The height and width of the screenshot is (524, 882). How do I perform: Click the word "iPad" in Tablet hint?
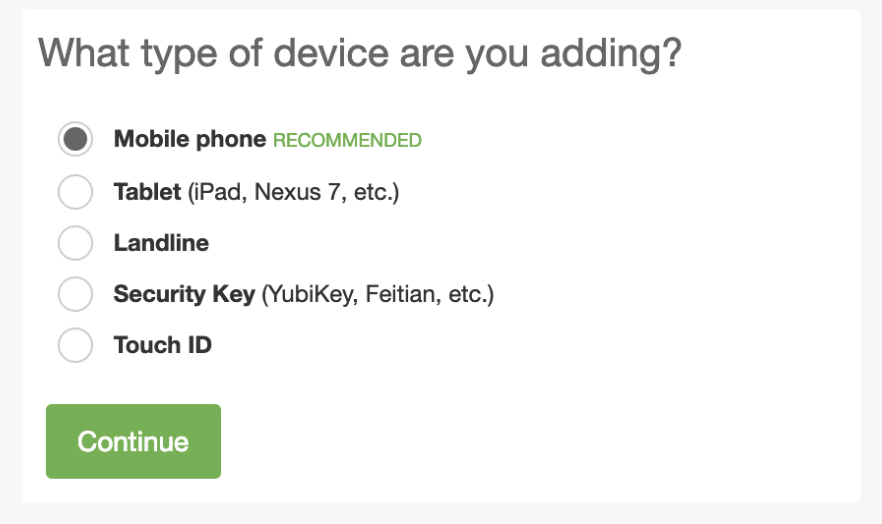pyautogui.click(x=218, y=191)
